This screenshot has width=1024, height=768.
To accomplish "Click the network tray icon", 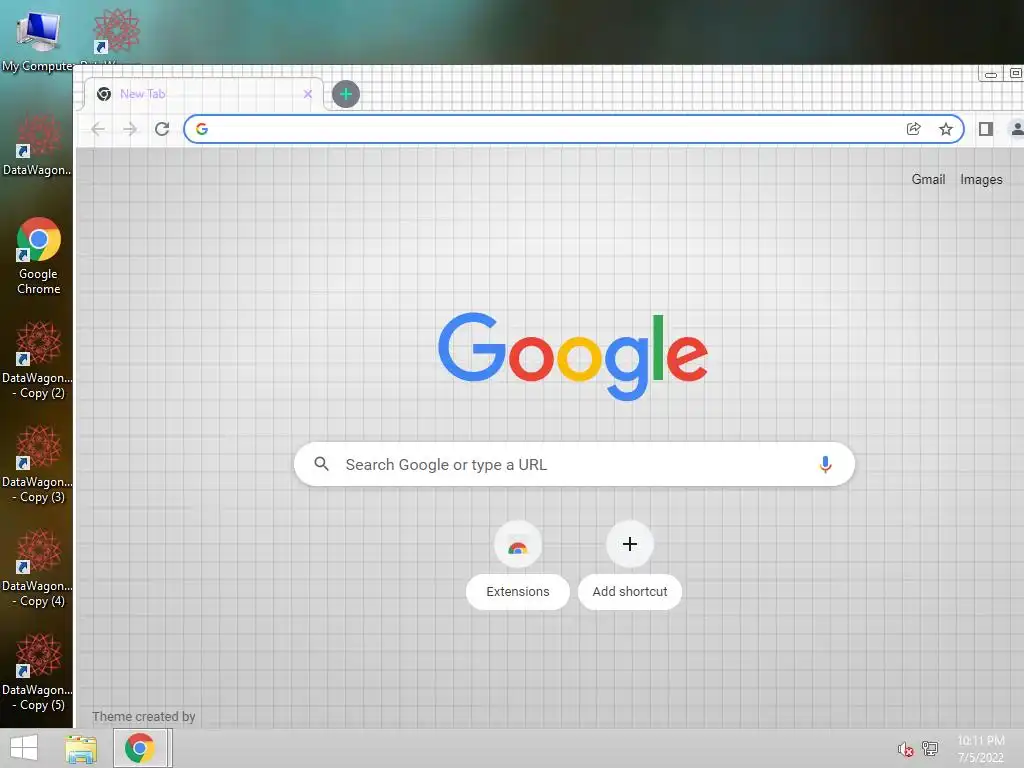I will (x=930, y=748).
